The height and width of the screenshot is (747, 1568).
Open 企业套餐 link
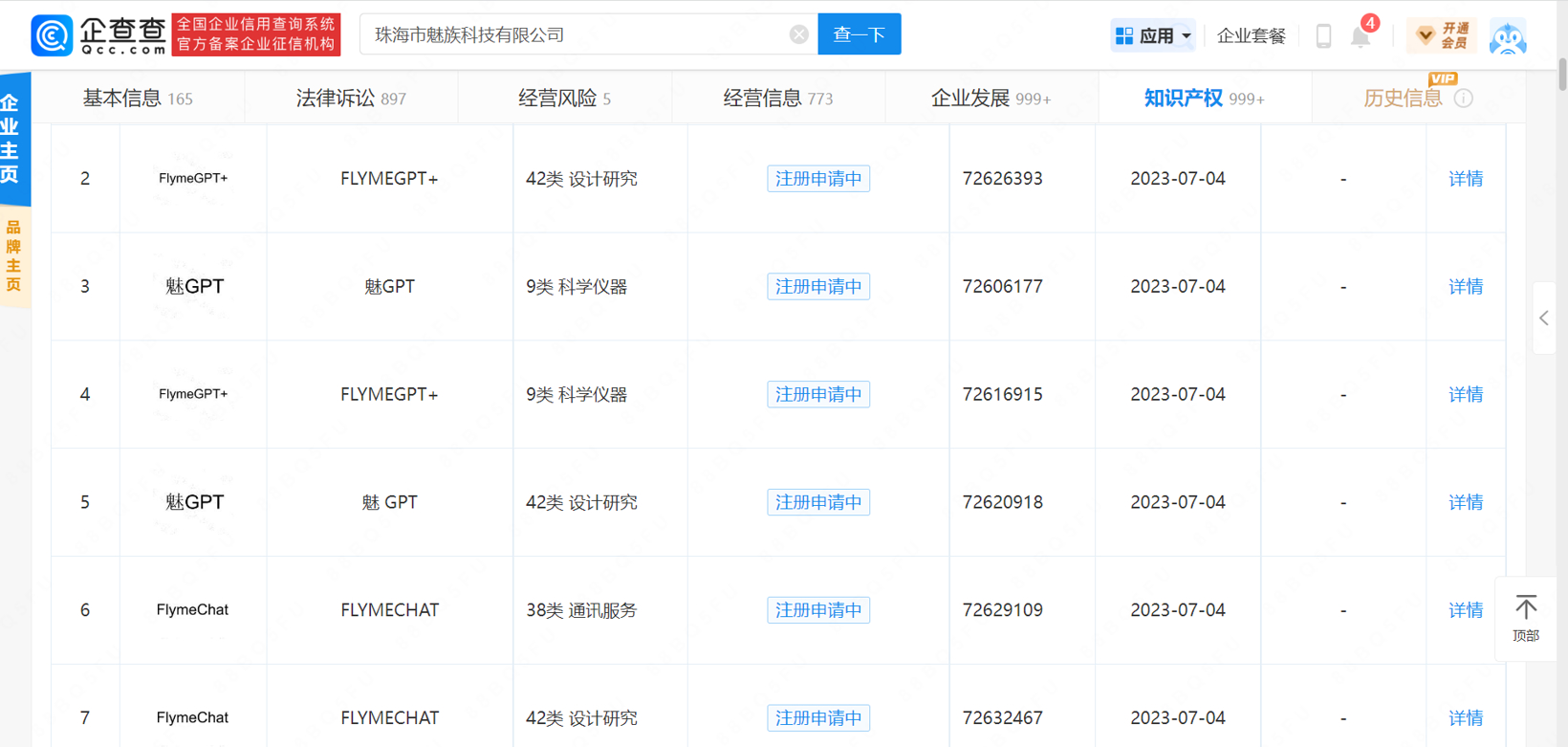(x=1251, y=36)
